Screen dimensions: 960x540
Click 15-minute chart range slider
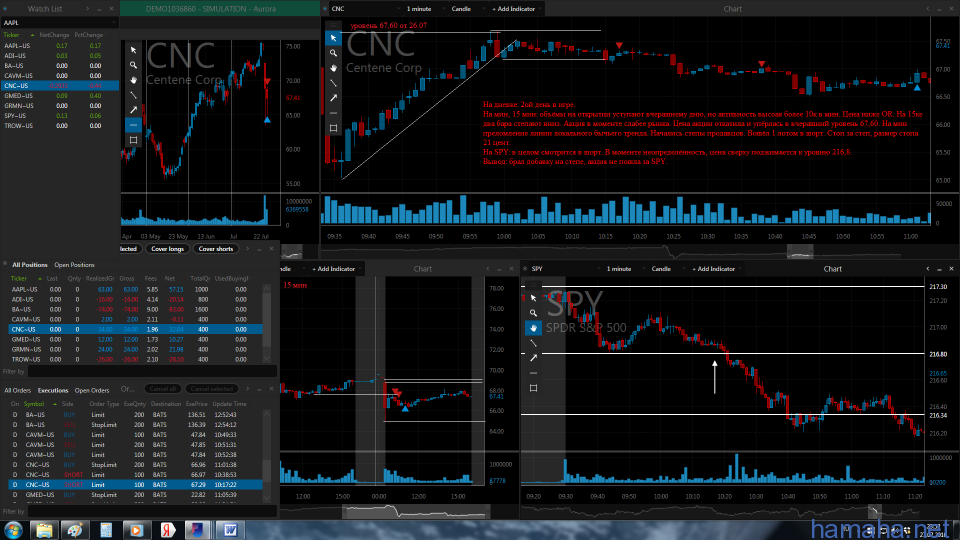point(416,511)
